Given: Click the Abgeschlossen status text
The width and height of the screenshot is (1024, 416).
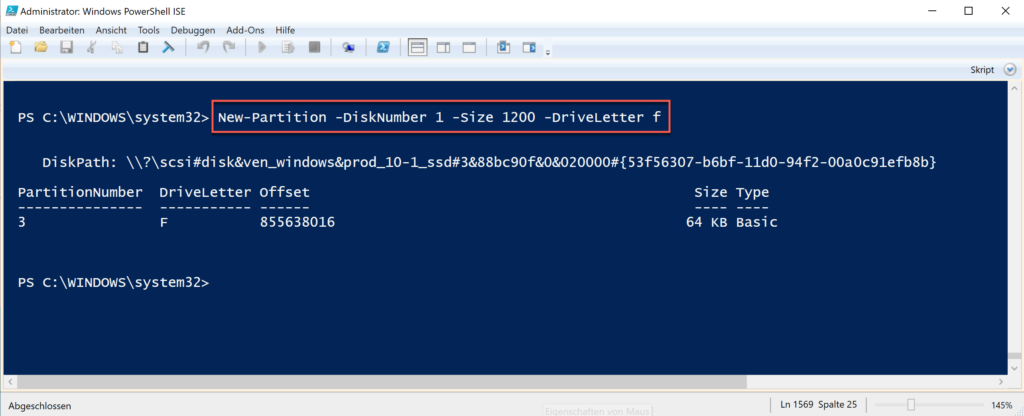Looking at the screenshot, I should [x=40, y=406].
